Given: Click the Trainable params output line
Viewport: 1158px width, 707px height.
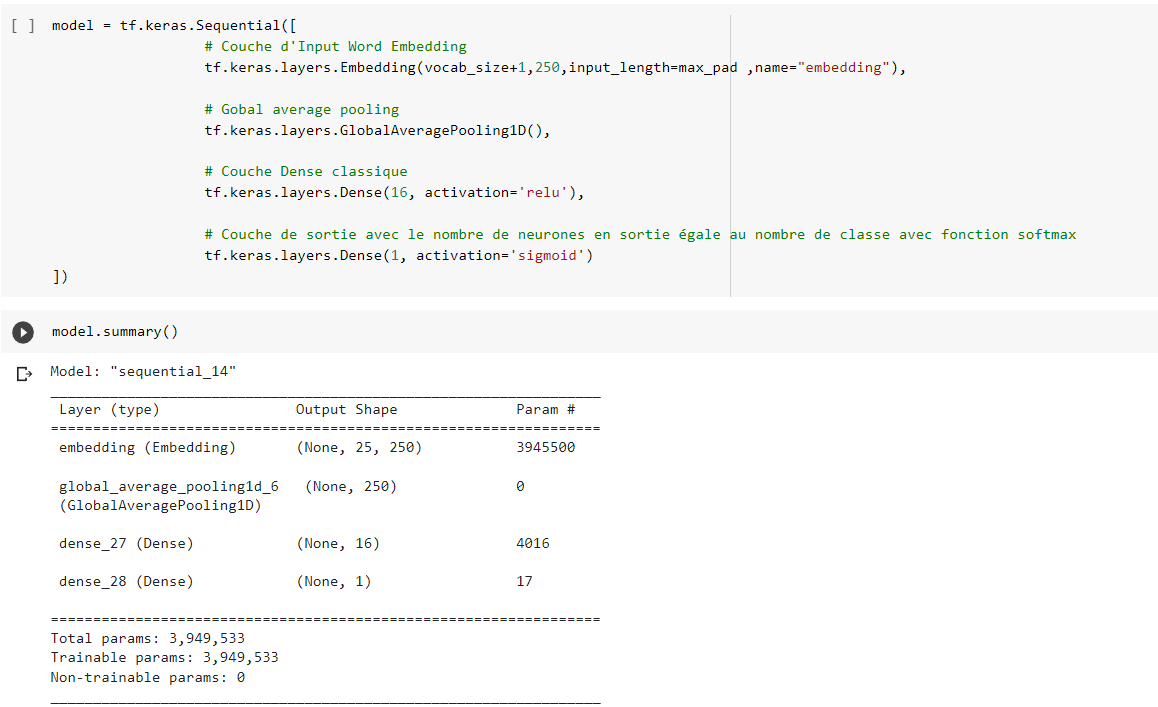Looking at the screenshot, I should [x=163, y=657].
